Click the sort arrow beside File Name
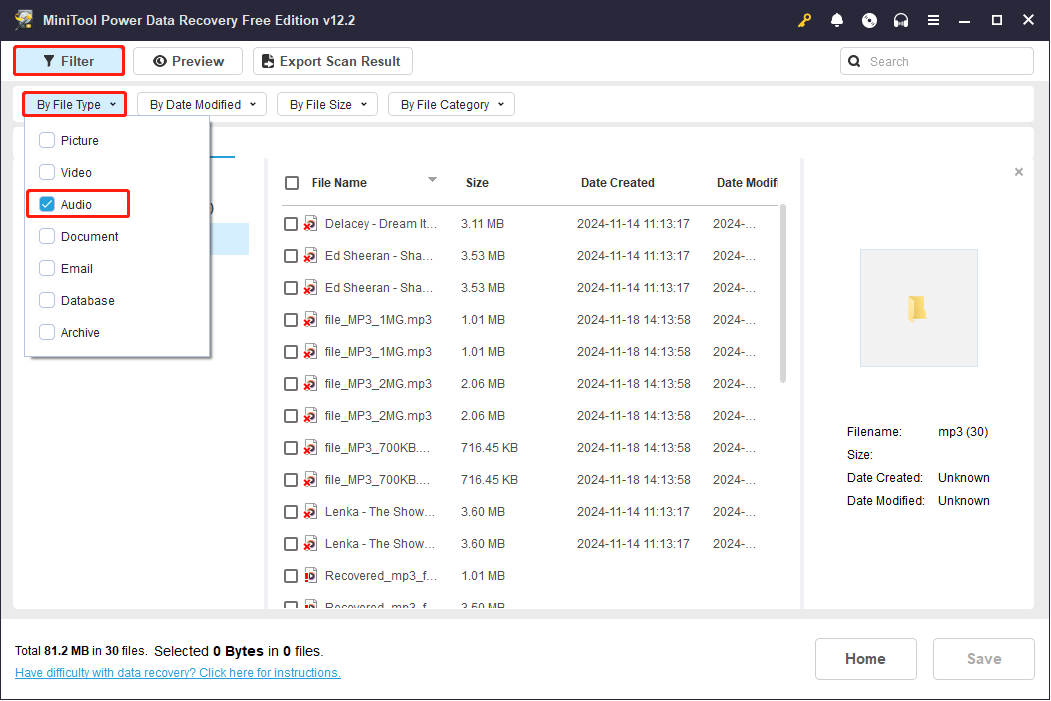 (432, 180)
